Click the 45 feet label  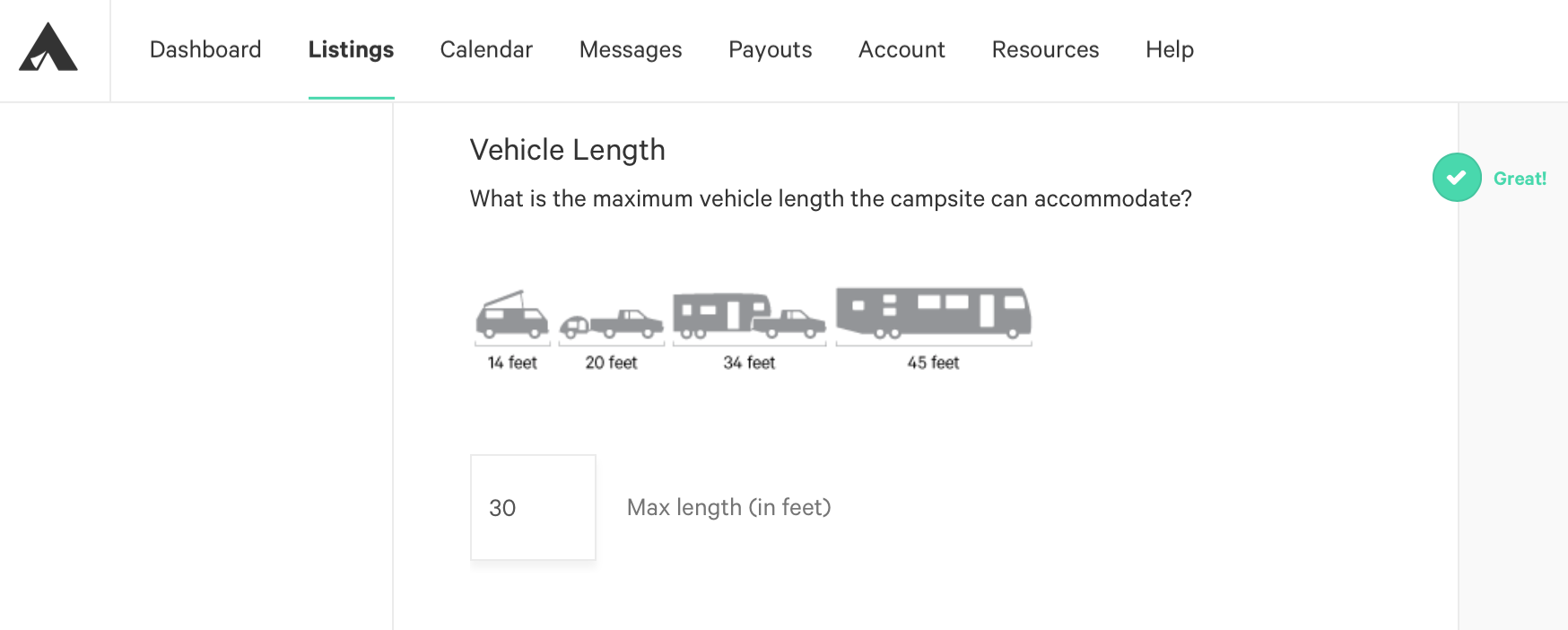tap(933, 363)
